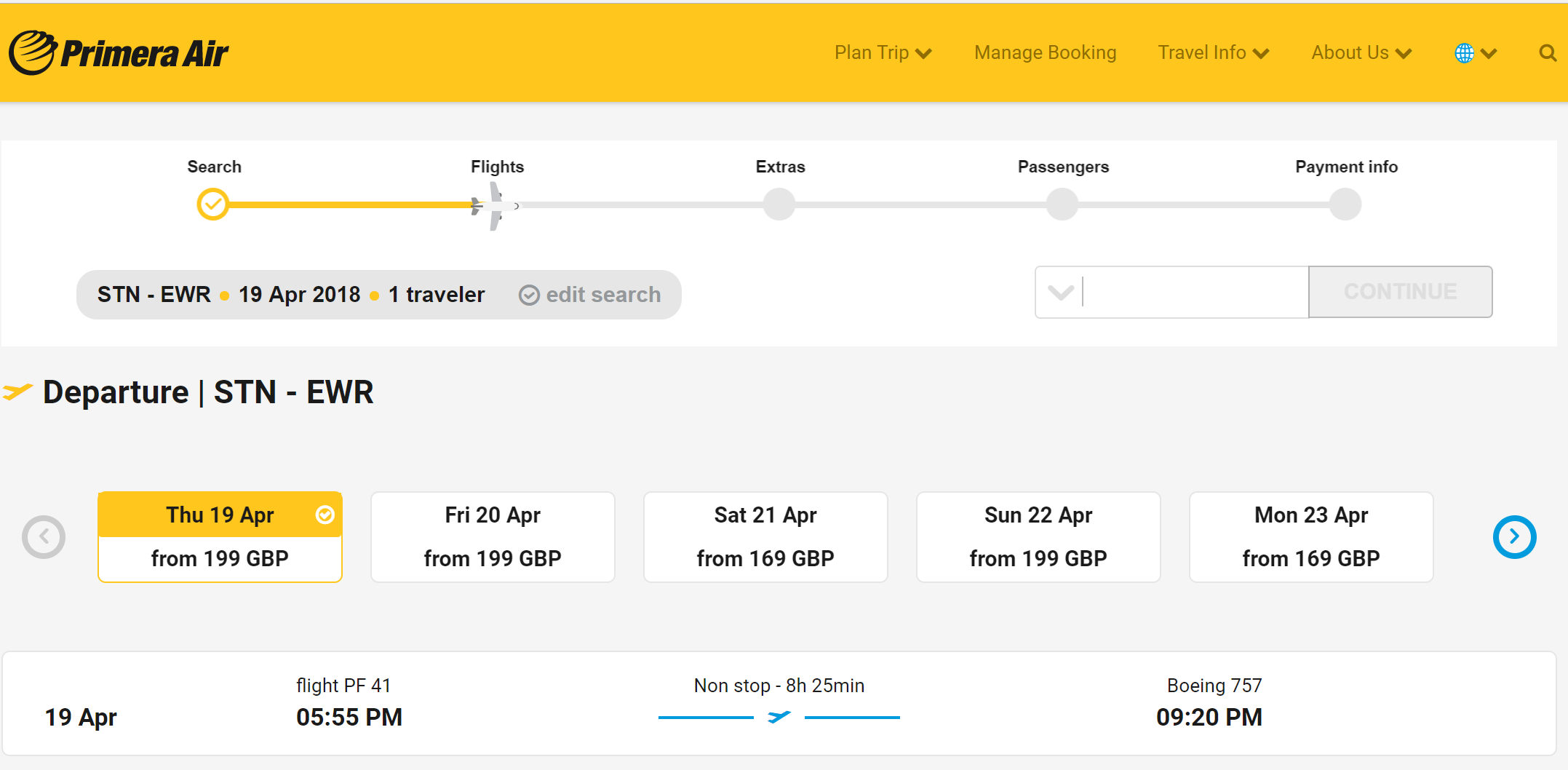The image size is (1568, 770).
Task: Expand the About Us menu
Action: pyautogui.click(x=1361, y=53)
